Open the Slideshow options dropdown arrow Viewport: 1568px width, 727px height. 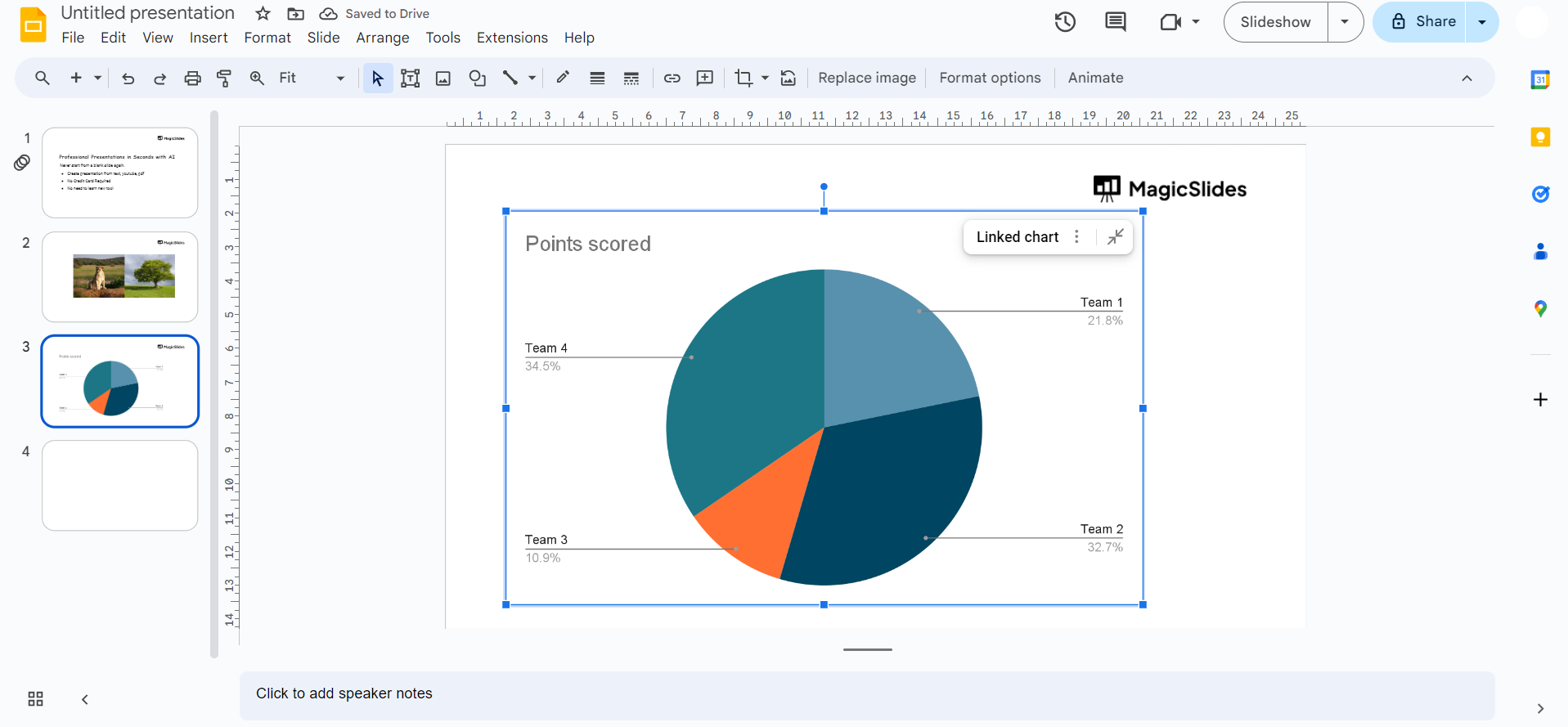coord(1345,22)
